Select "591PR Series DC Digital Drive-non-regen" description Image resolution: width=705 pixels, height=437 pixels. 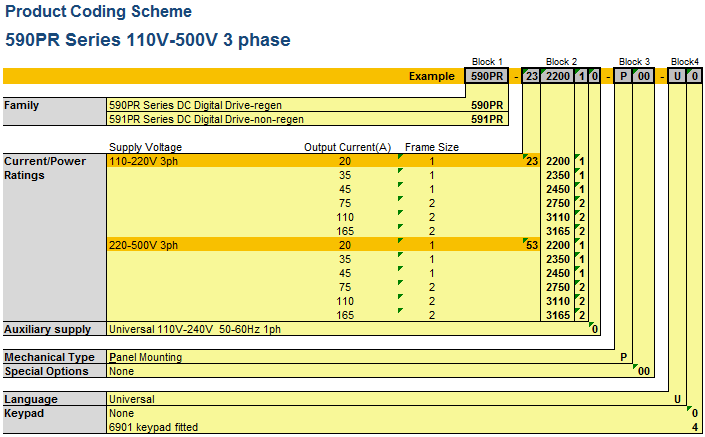tap(206, 119)
